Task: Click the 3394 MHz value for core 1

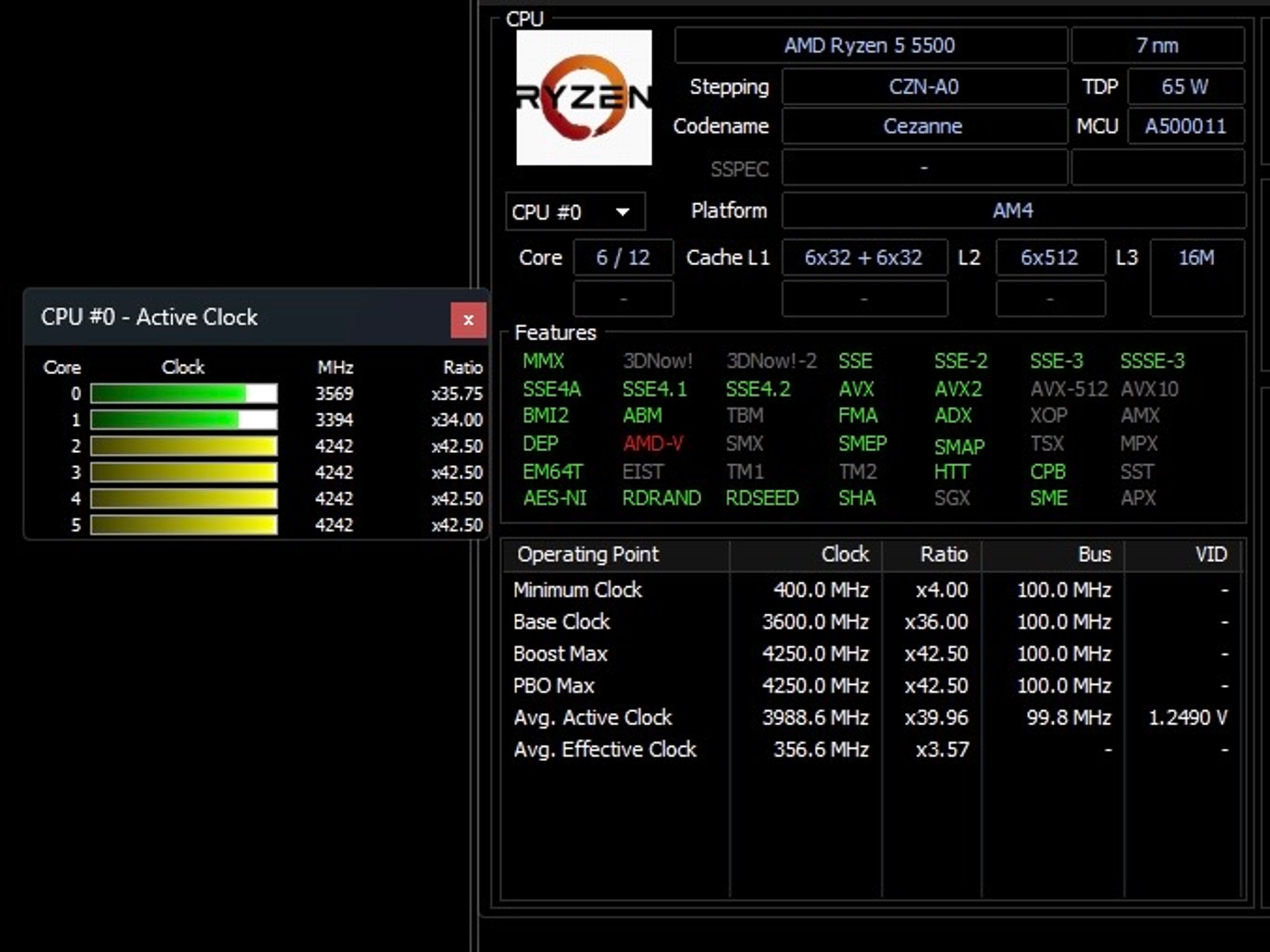Action: pos(334,420)
